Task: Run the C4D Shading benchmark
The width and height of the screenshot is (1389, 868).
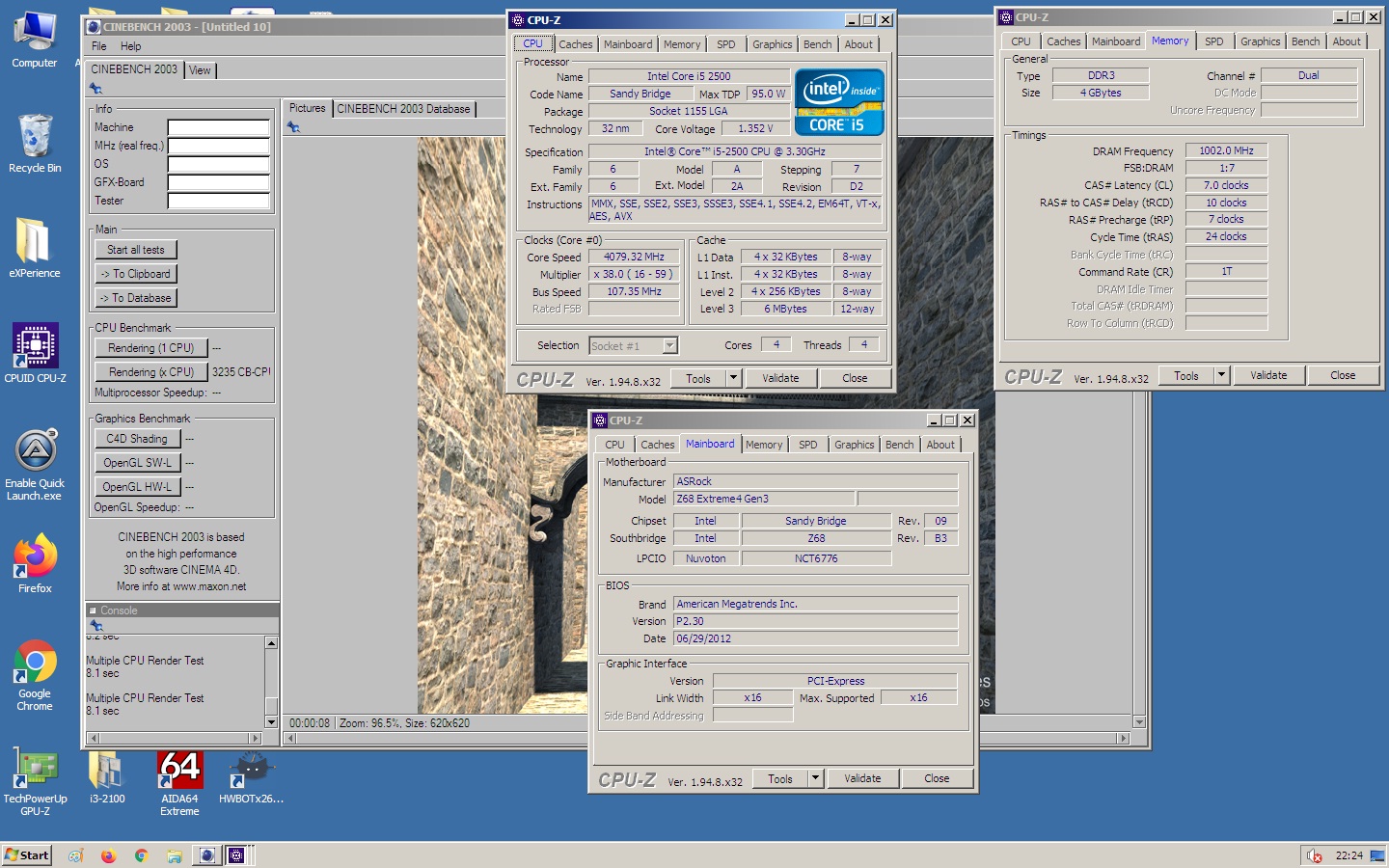Action: (x=137, y=439)
